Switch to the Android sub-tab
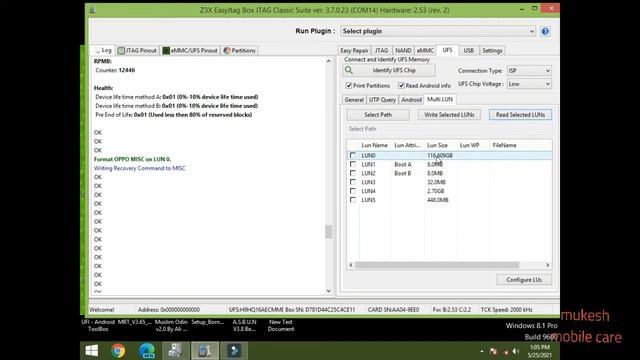The image size is (640, 360). pos(411,100)
